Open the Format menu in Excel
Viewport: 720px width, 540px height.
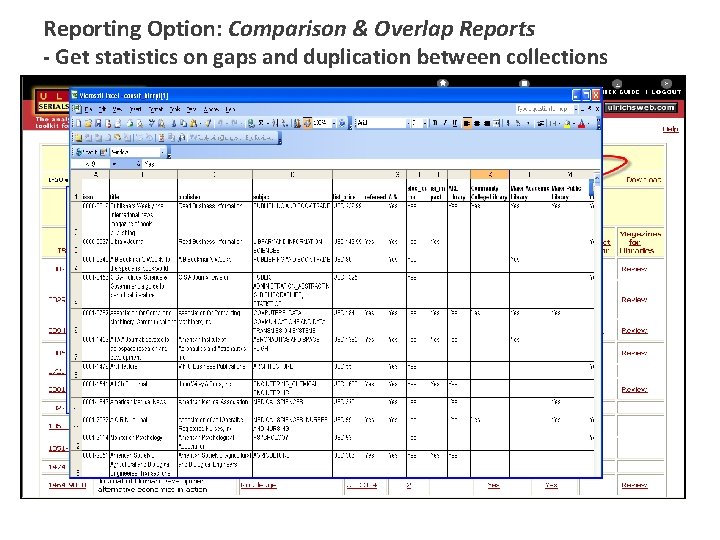156,109
